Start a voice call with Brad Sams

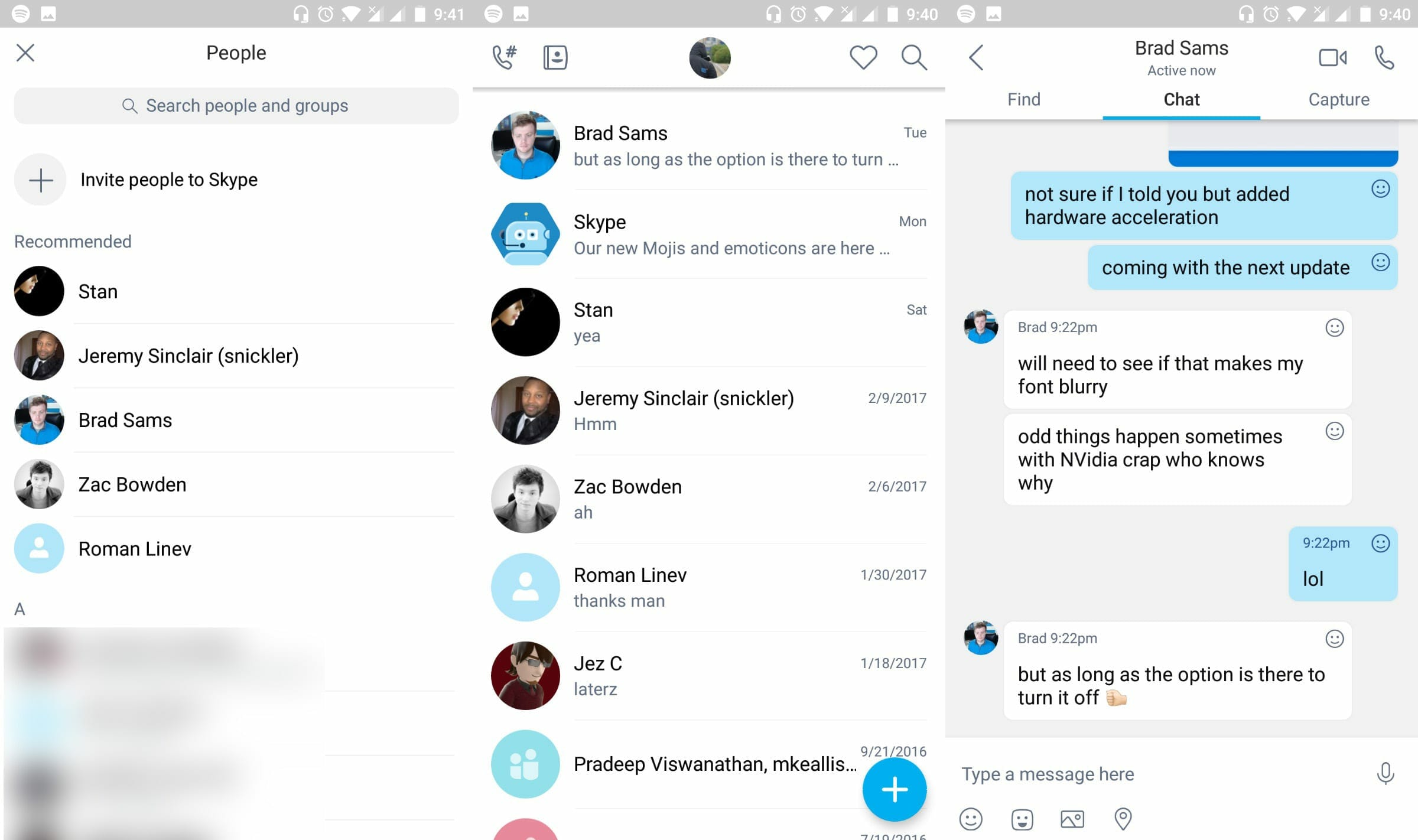[1384, 57]
